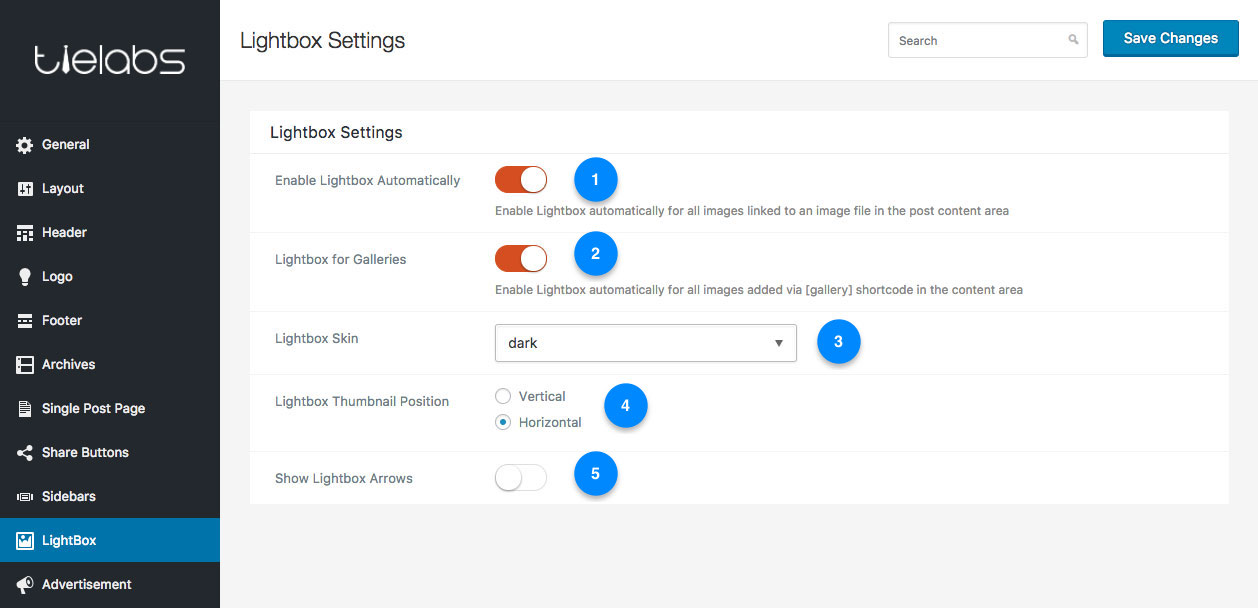
Task: Click the Save Changes button
Action: 1171,38
